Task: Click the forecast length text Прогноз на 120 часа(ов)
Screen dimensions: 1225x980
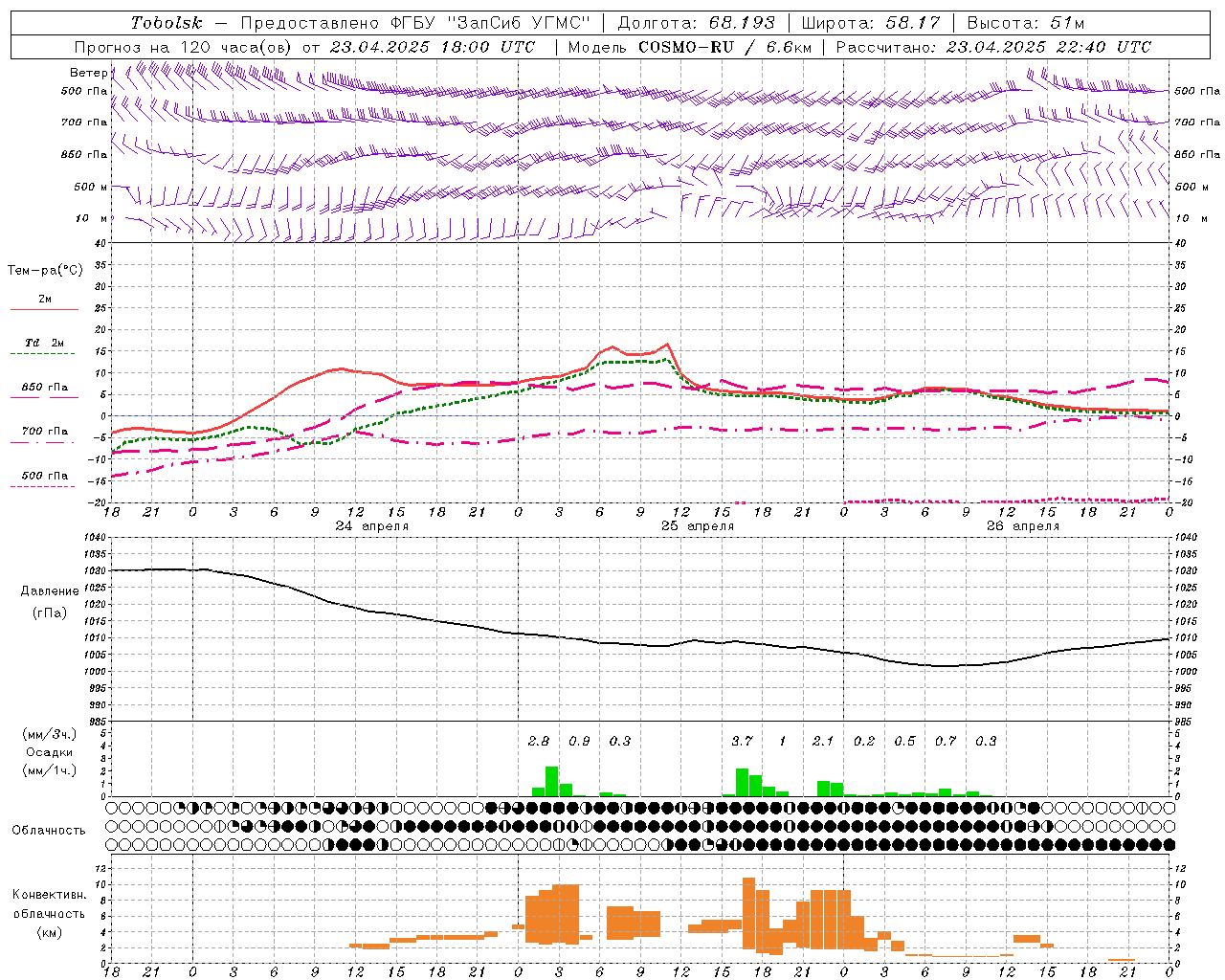Action: click(183, 47)
